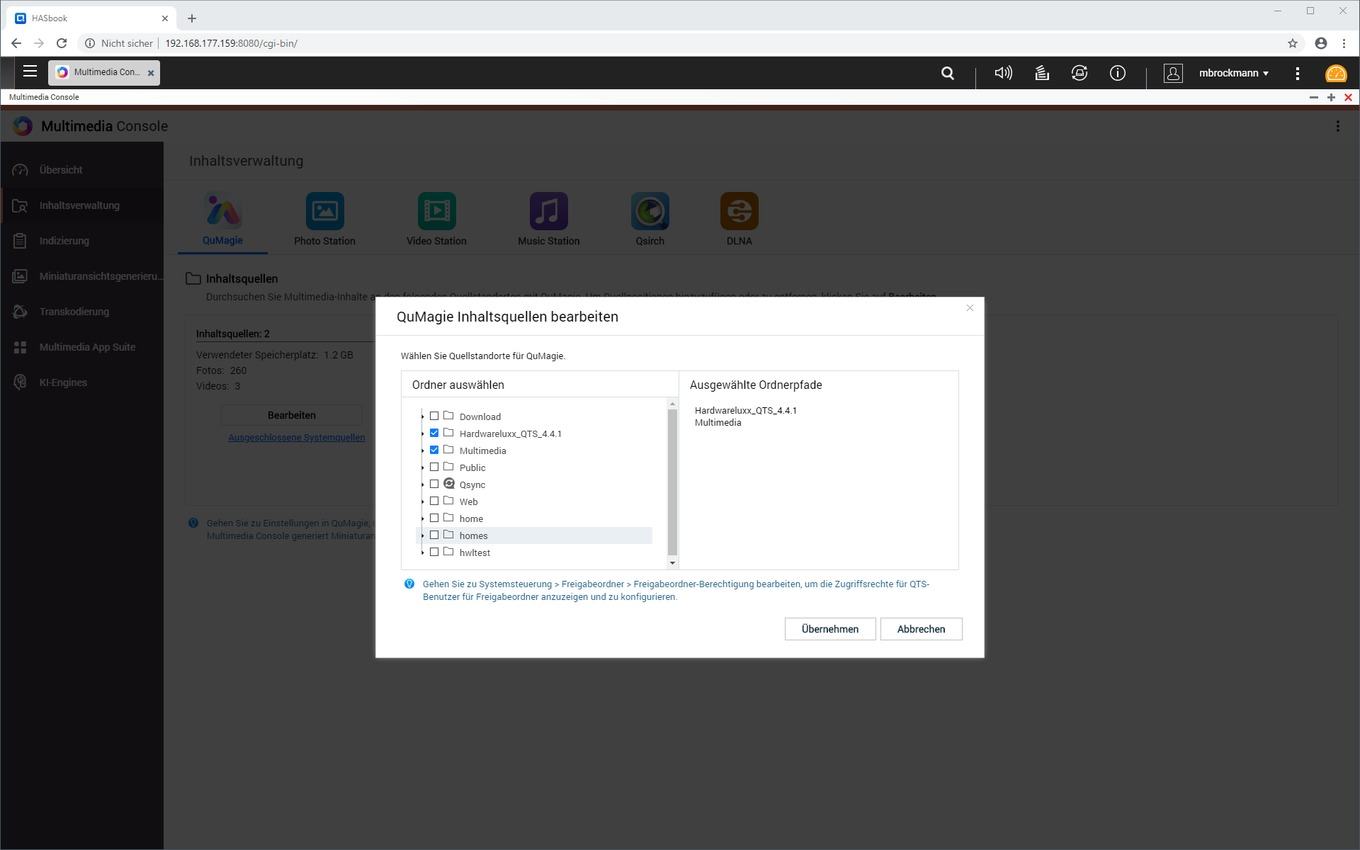Select the QuMagie app icon
1360x850 pixels.
tap(223, 211)
